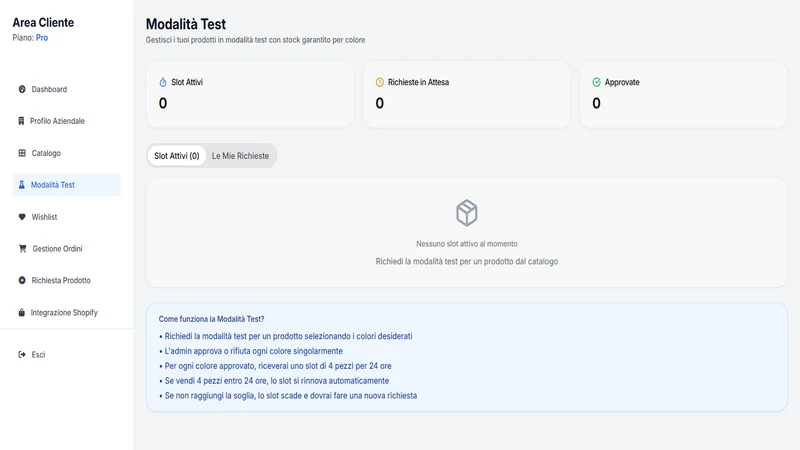Click the Area Cliente title
The height and width of the screenshot is (450, 800).
point(43,22)
